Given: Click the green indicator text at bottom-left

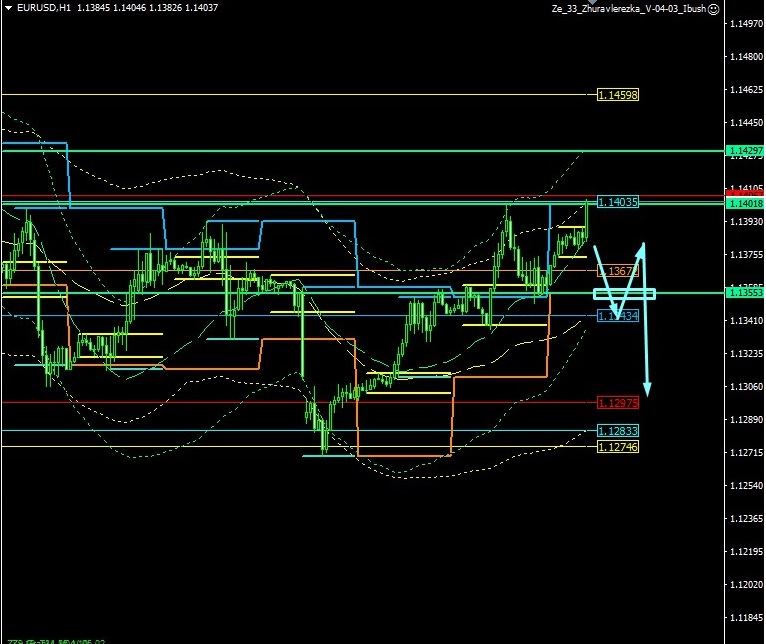Looking at the screenshot, I should tap(55, 640).
